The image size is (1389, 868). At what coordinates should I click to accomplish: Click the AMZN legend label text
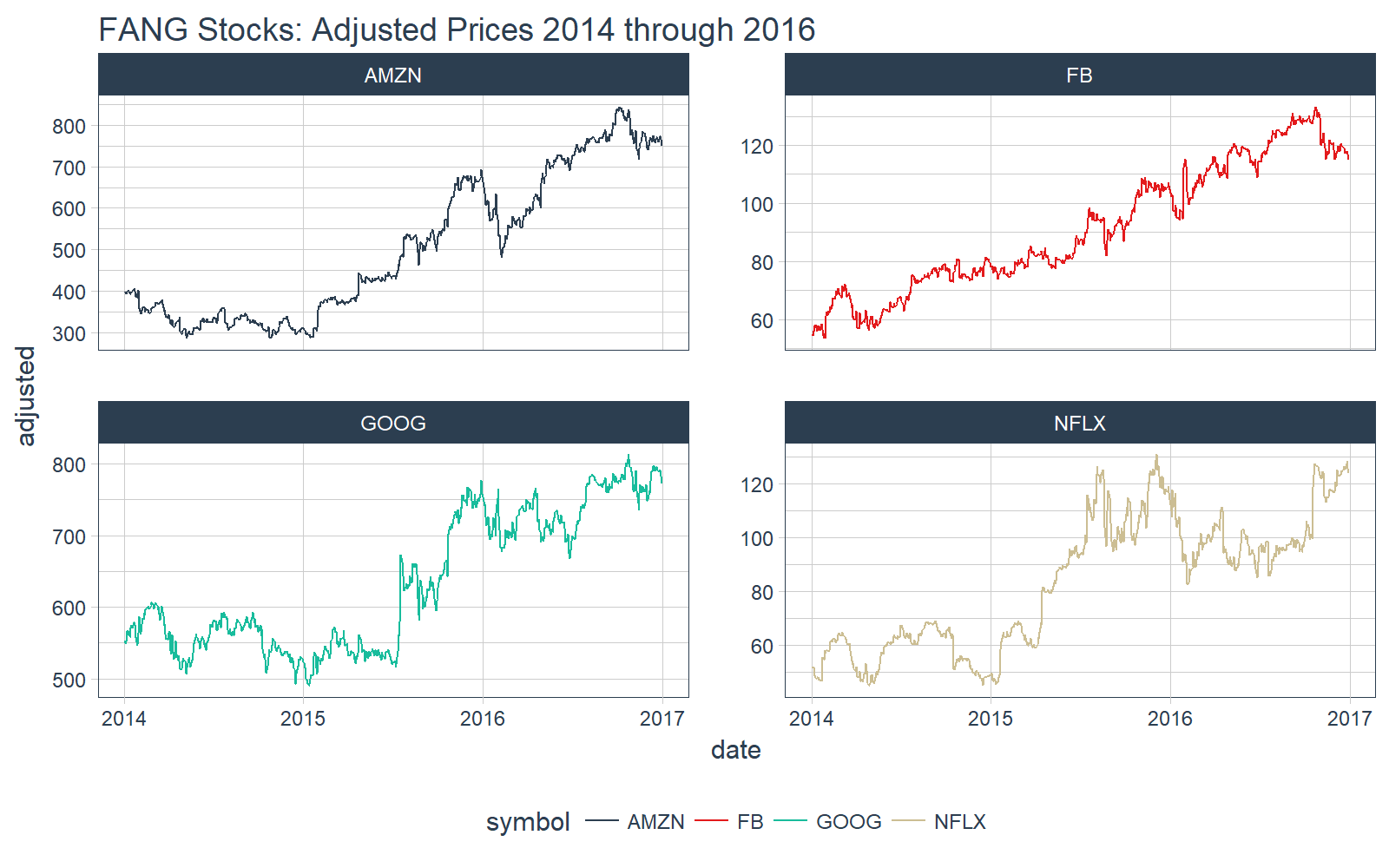point(655,822)
